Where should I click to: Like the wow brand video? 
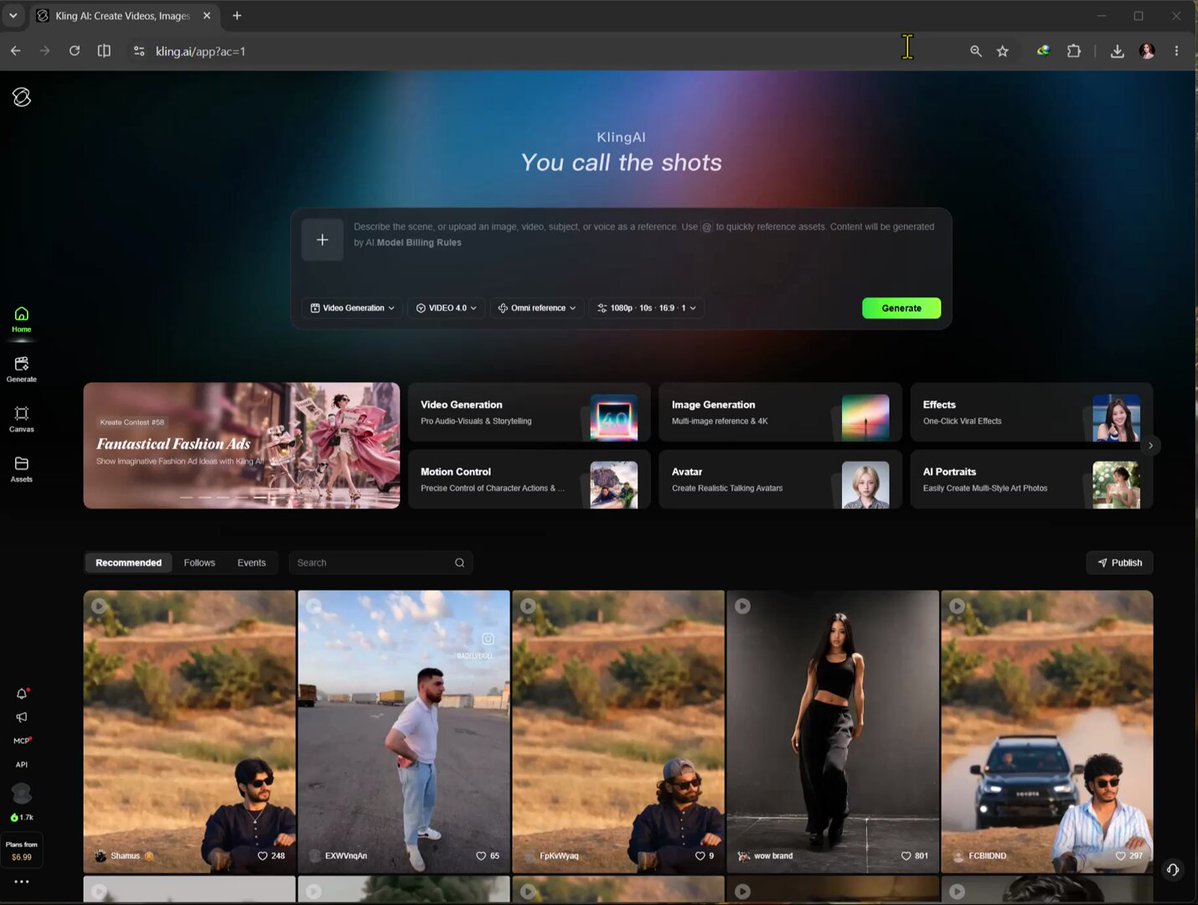click(x=906, y=856)
